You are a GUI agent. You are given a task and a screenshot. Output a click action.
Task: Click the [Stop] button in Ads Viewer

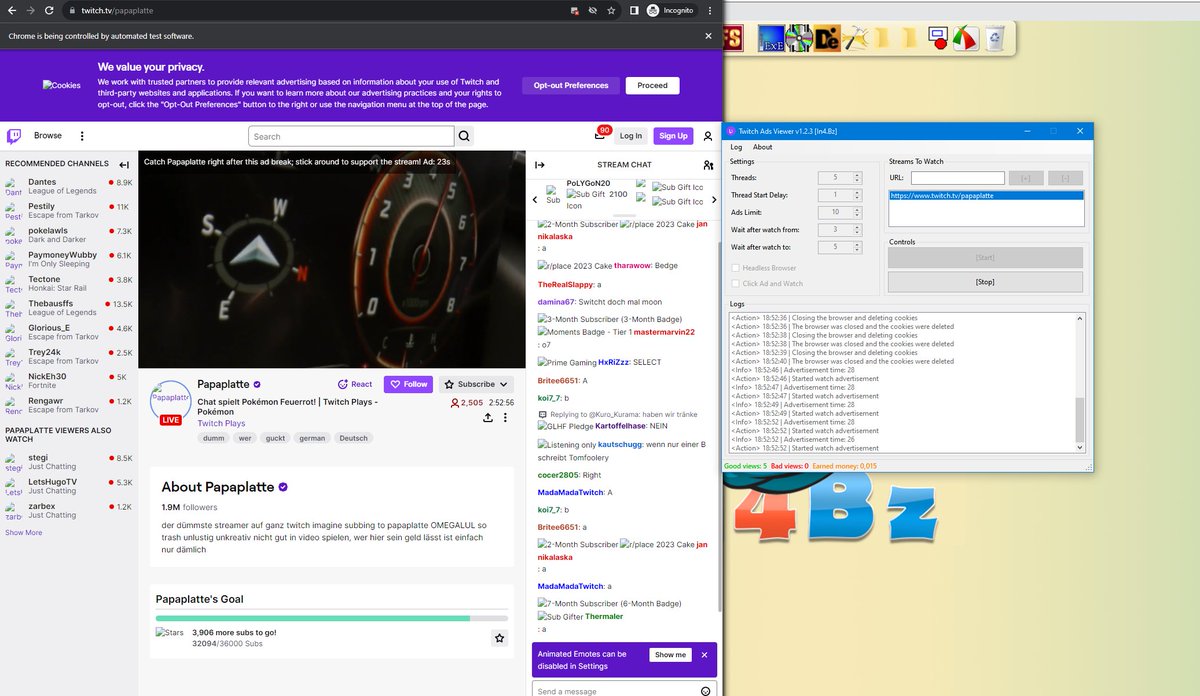[985, 282]
